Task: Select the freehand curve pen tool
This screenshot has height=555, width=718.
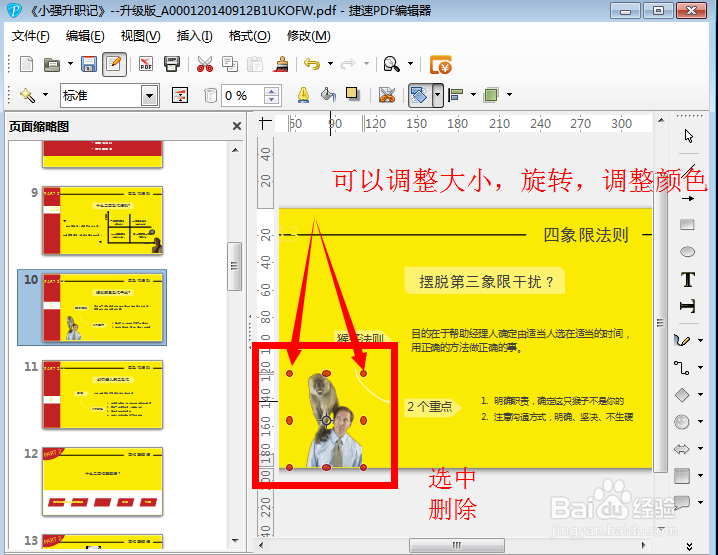Action: pos(682,340)
